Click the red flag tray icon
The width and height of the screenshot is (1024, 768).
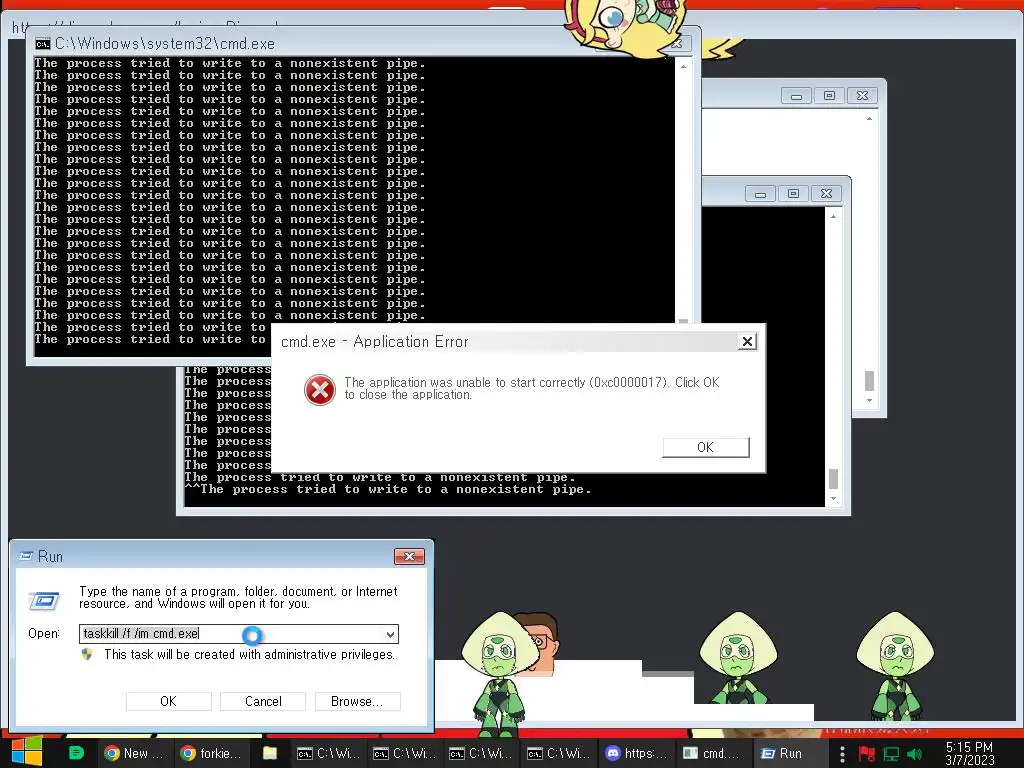click(867, 754)
